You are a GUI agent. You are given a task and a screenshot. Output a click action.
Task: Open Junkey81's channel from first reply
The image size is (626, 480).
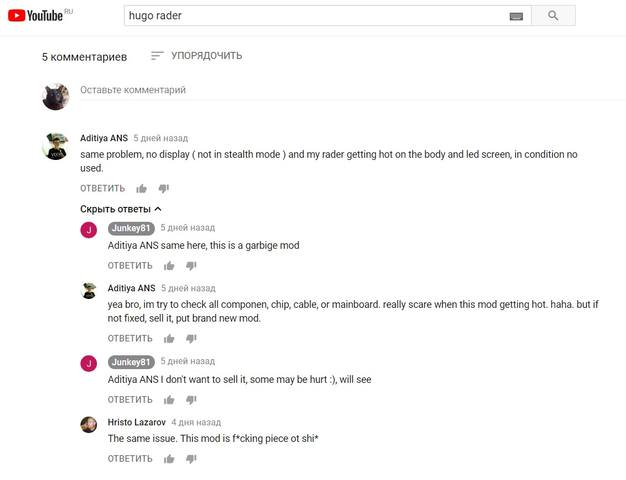(x=131, y=228)
